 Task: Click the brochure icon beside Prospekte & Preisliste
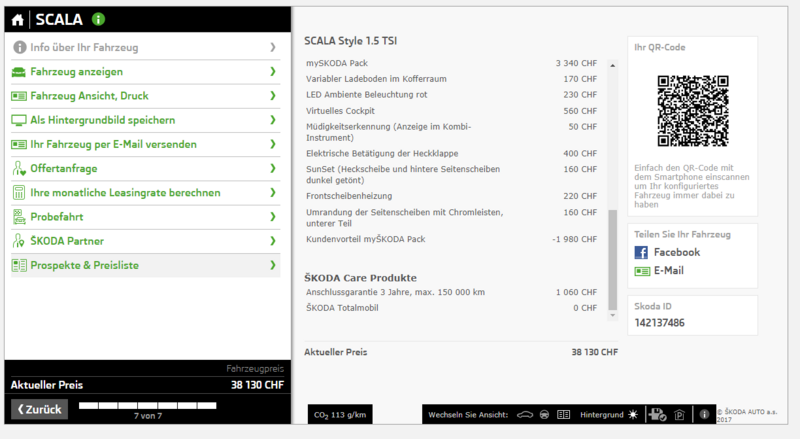click(19, 265)
